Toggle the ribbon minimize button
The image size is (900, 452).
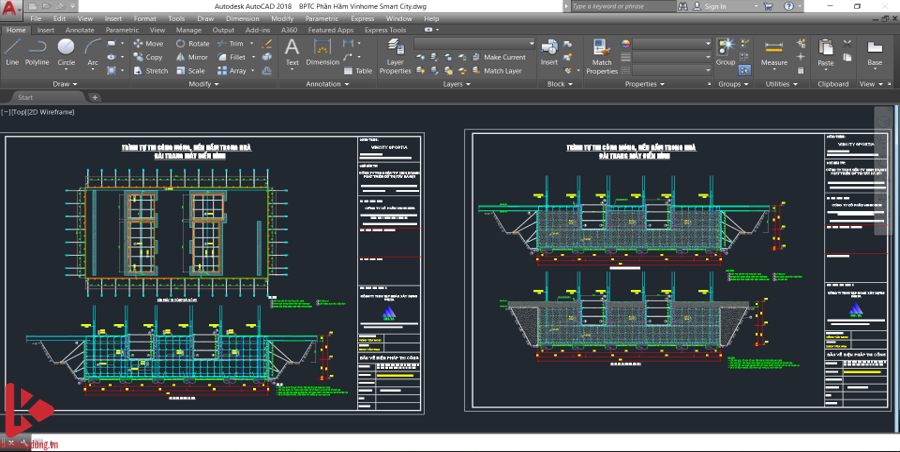pyautogui.click(x=430, y=30)
